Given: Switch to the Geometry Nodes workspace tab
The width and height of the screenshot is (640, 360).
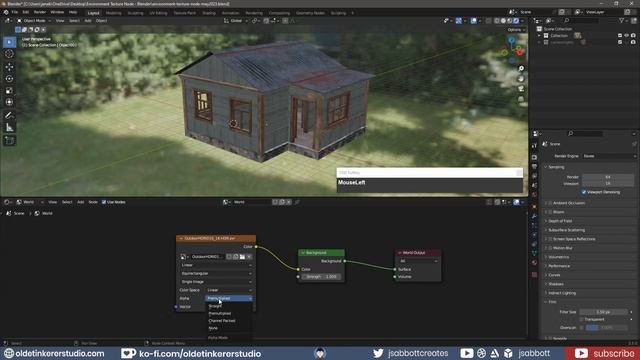Looking at the screenshot, I should 310,13.
